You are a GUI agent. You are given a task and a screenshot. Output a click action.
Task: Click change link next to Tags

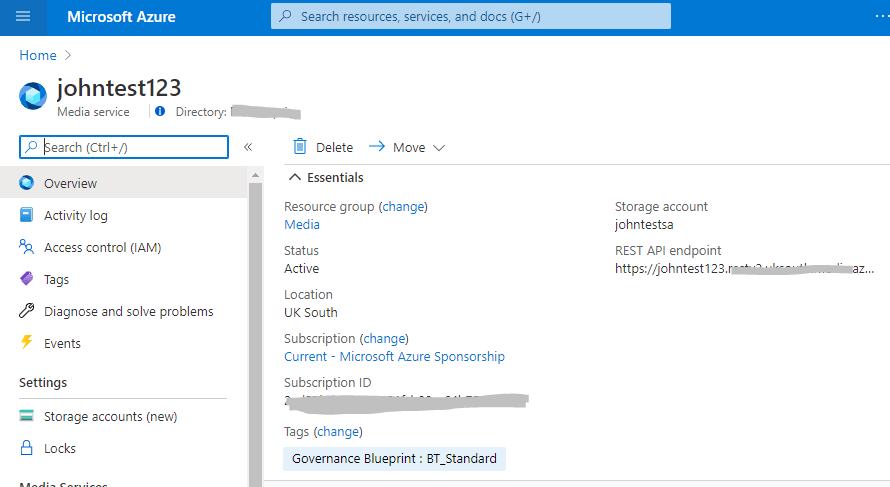pyautogui.click(x=338, y=431)
